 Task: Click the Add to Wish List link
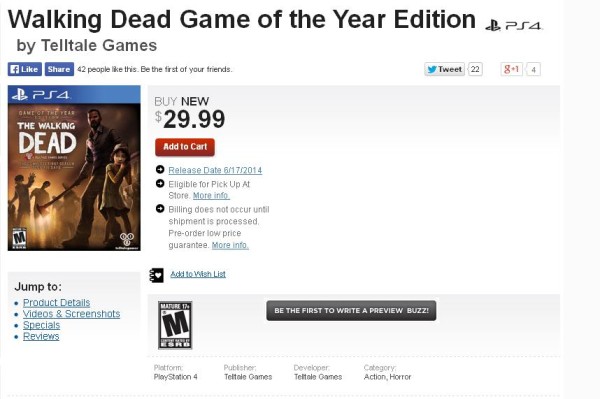click(198, 274)
